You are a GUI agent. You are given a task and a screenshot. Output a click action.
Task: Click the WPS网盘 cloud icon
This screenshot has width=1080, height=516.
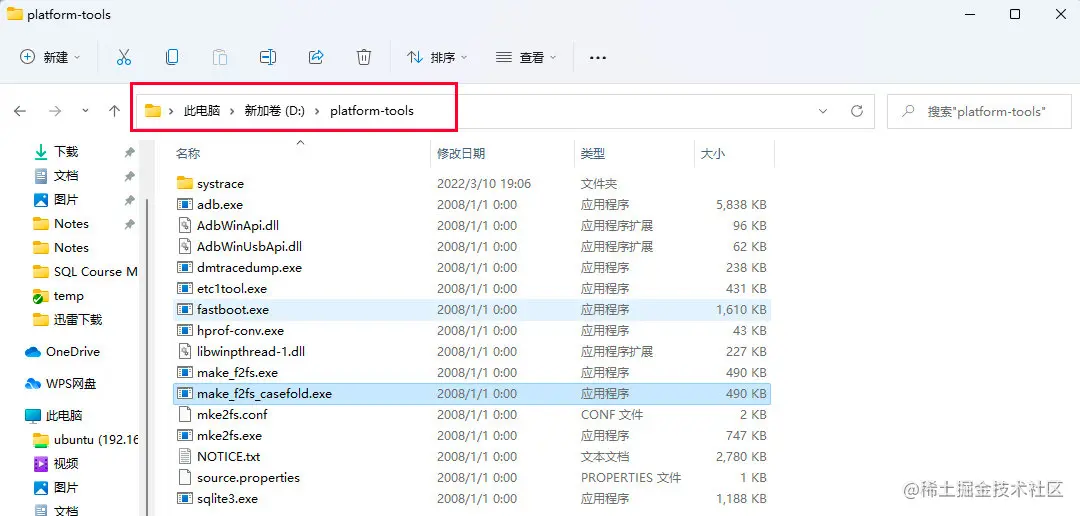(x=33, y=384)
